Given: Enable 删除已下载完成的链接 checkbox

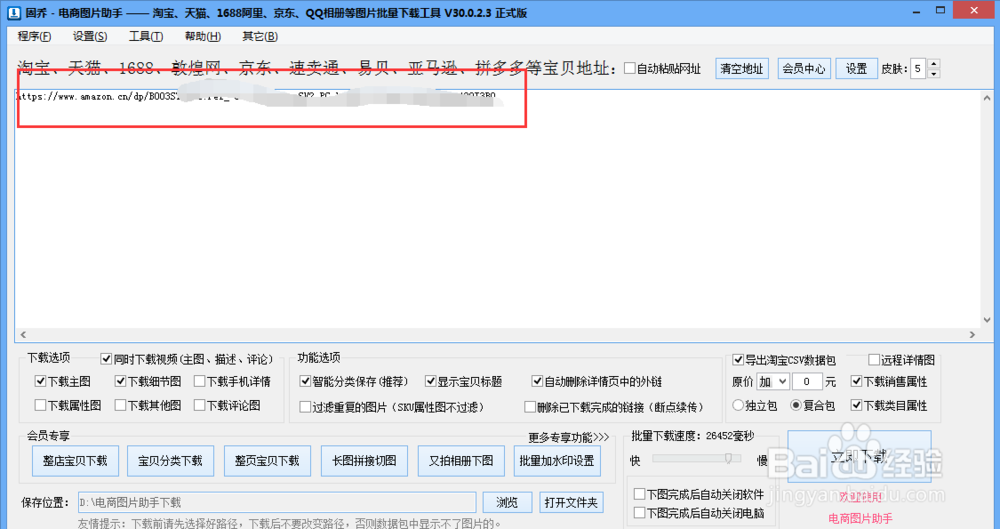Looking at the screenshot, I should [x=529, y=407].
